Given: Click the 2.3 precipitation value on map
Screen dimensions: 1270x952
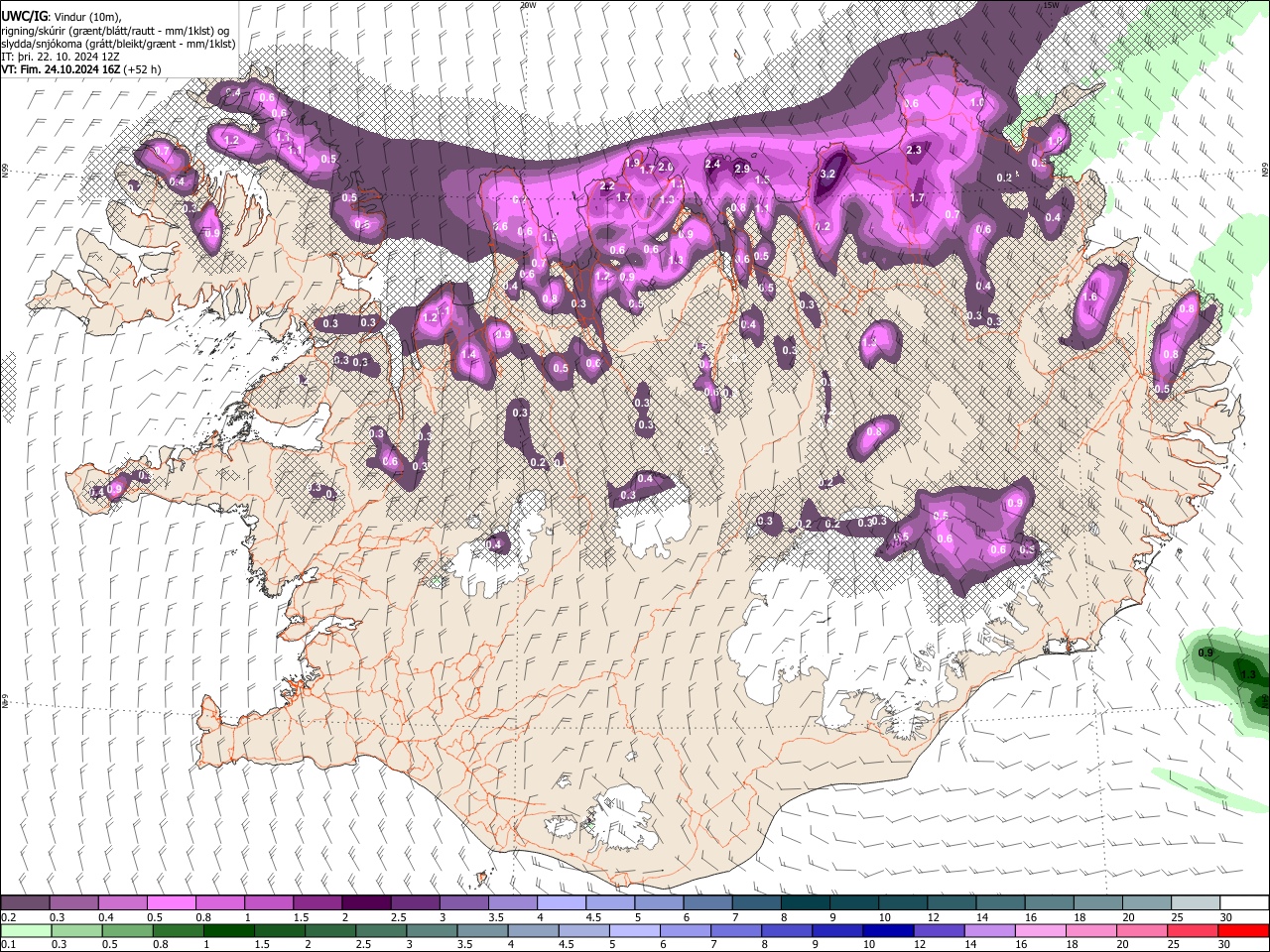Looking at the screenshot, I should click(915, 150).
